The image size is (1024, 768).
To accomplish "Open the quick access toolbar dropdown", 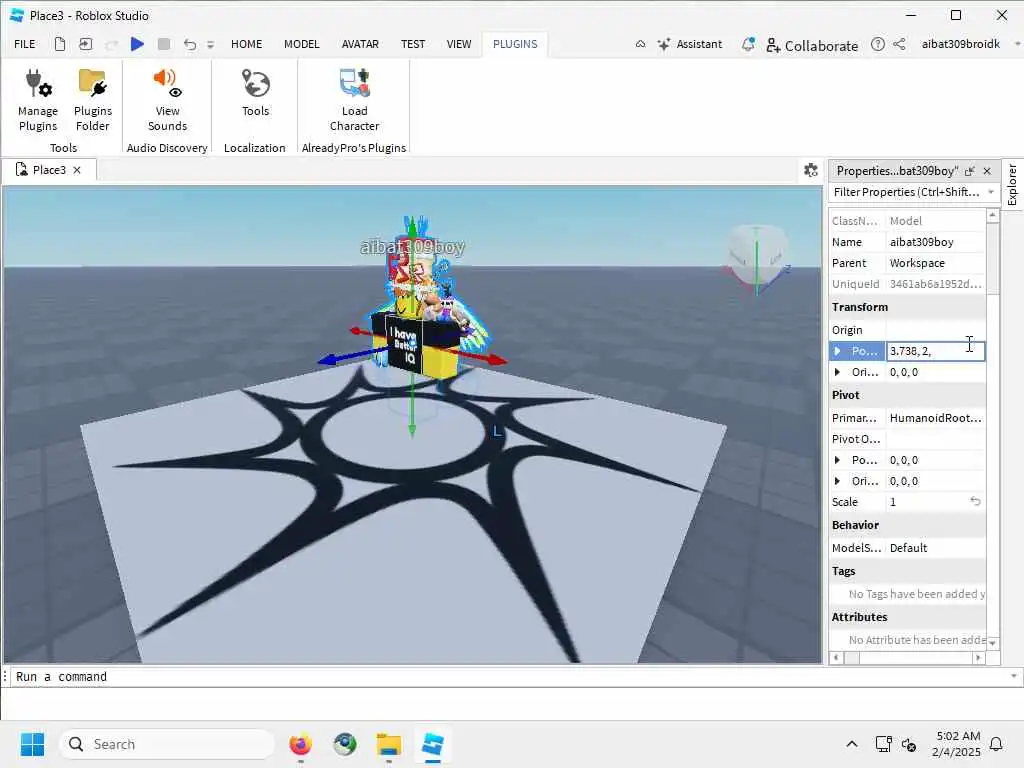I will [x=210, y=44].
